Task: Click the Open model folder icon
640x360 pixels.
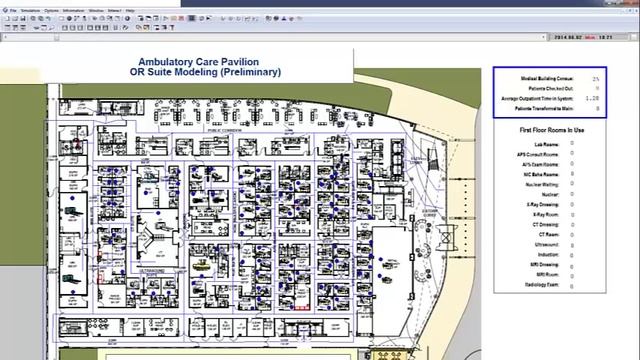Action: tap(15, 18)
